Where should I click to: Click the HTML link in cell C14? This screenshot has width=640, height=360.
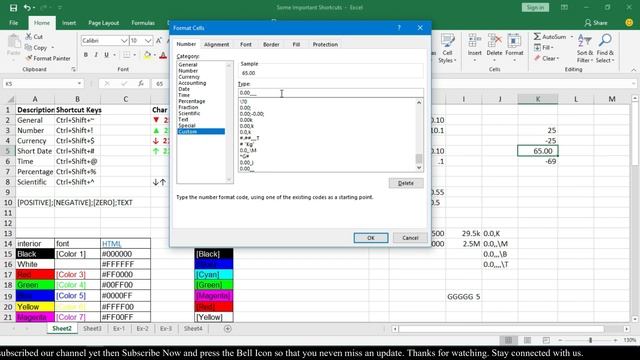[111, 244]
